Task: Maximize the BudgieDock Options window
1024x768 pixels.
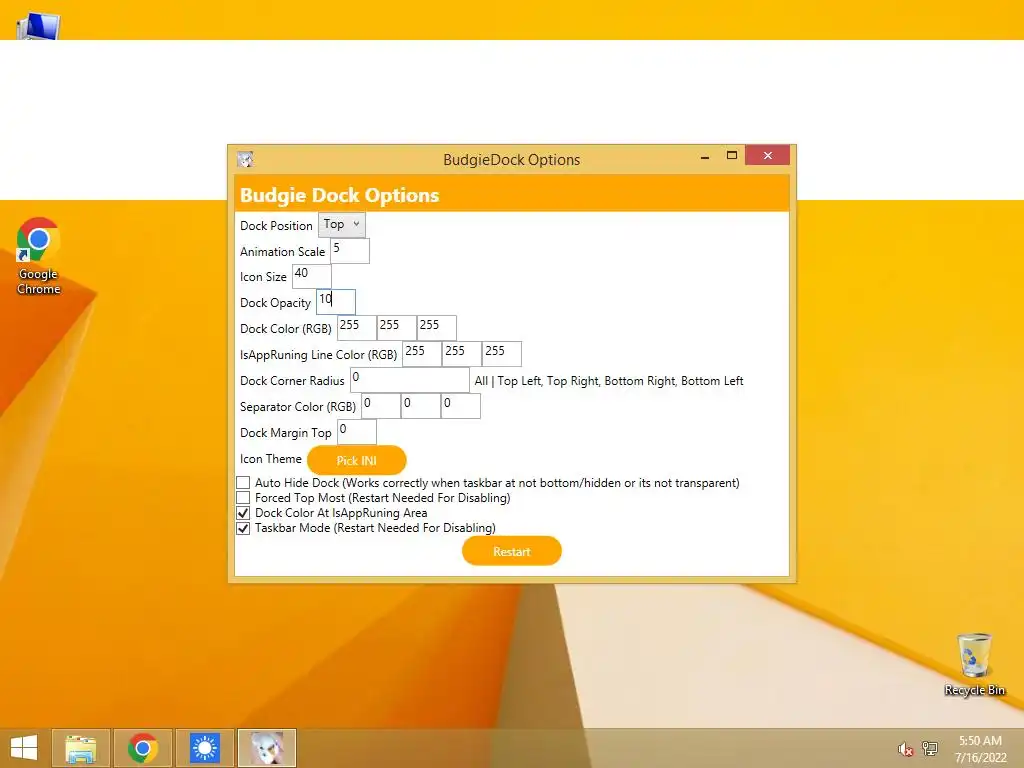Action: pyautogui.click(x=731, y=155)
